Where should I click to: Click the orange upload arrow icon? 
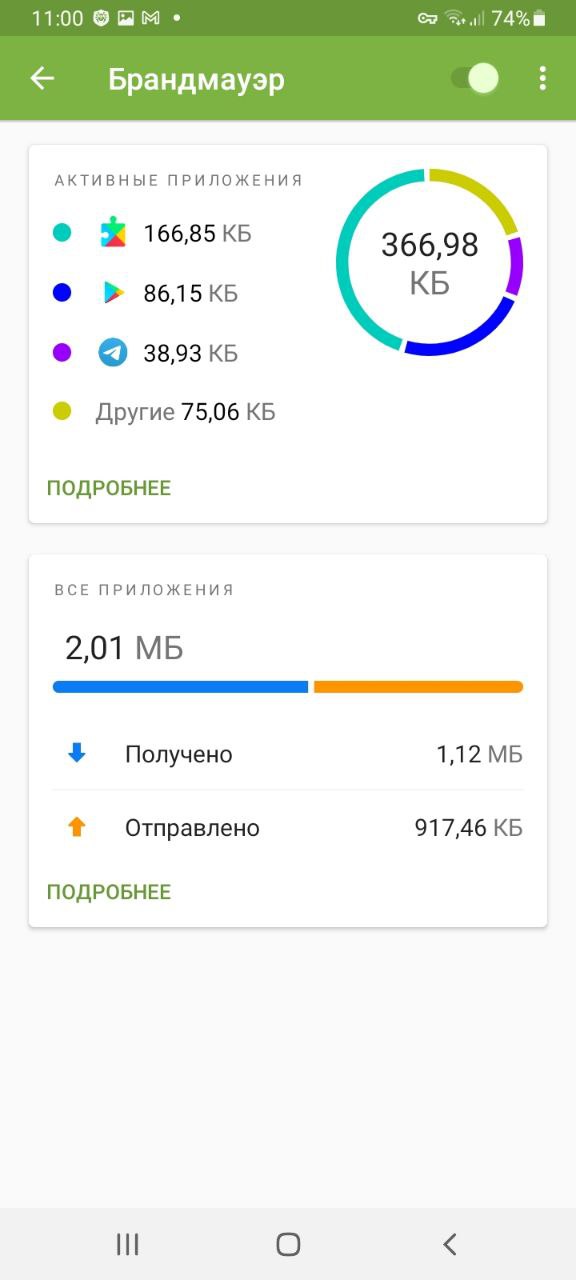[x=79, y=827]
